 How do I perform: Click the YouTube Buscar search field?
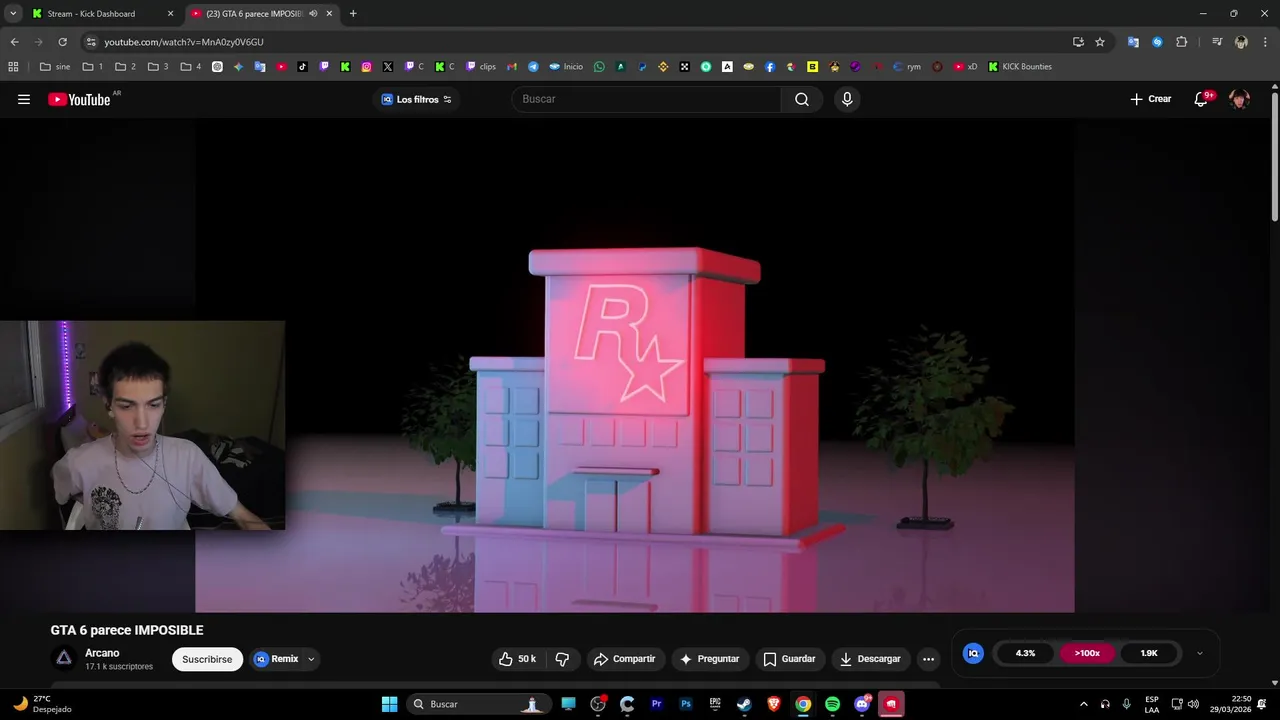646,99
